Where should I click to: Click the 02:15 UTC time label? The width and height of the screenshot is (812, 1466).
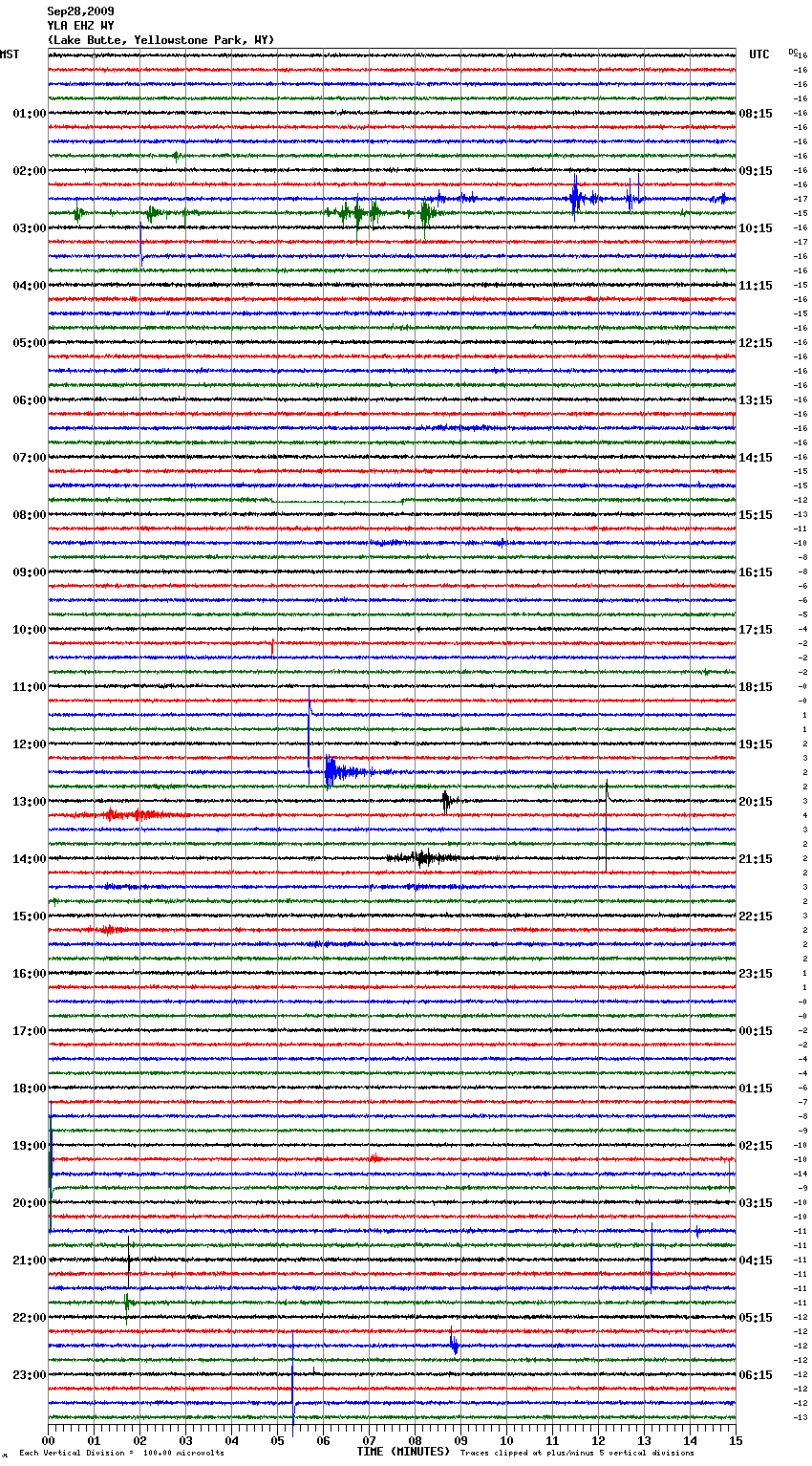pyautogui.click(x=756, y=1146)
